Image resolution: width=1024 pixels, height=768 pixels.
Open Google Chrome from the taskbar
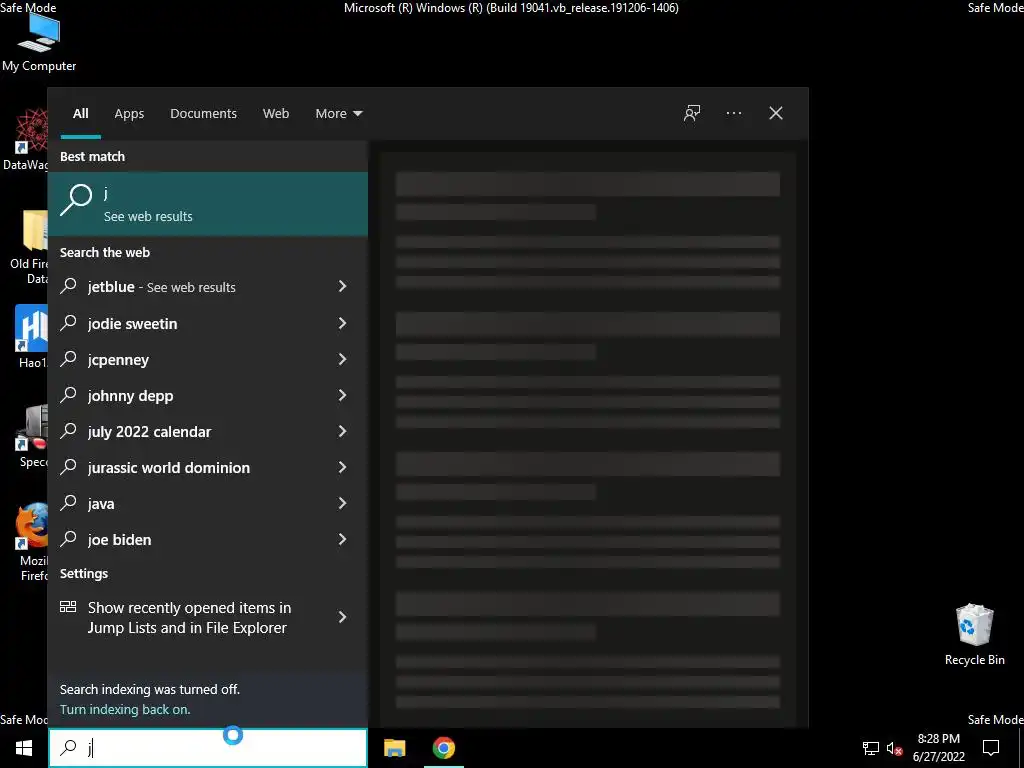tap(443, 748)
